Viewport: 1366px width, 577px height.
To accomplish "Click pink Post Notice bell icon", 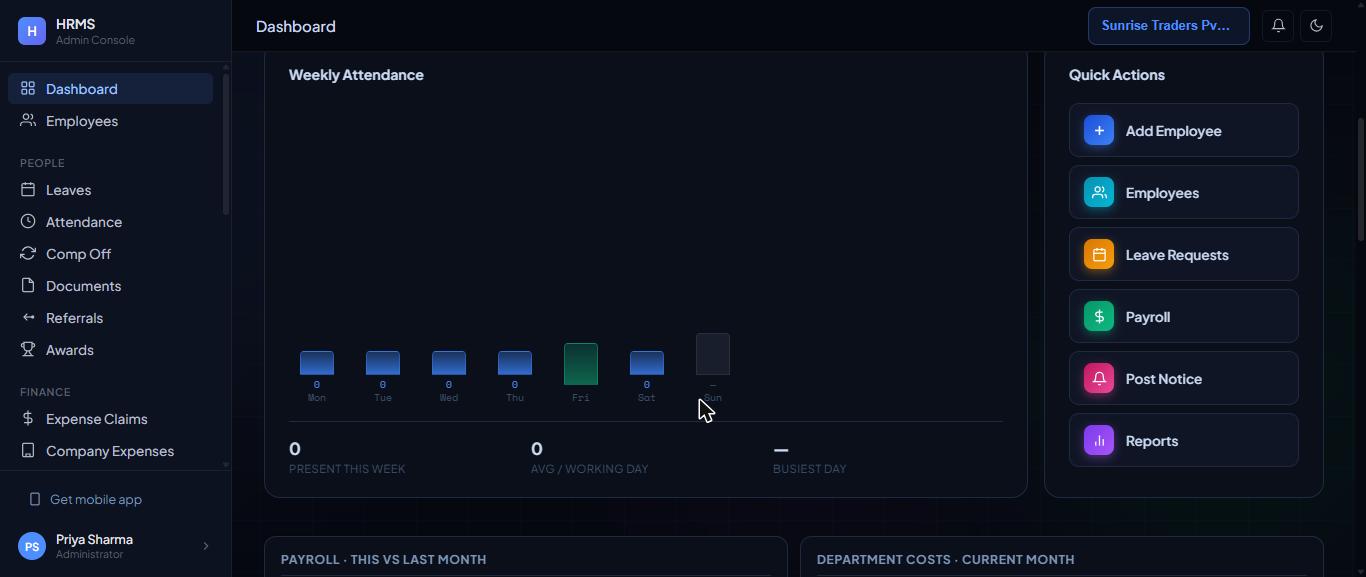I will pos(1099,378).
